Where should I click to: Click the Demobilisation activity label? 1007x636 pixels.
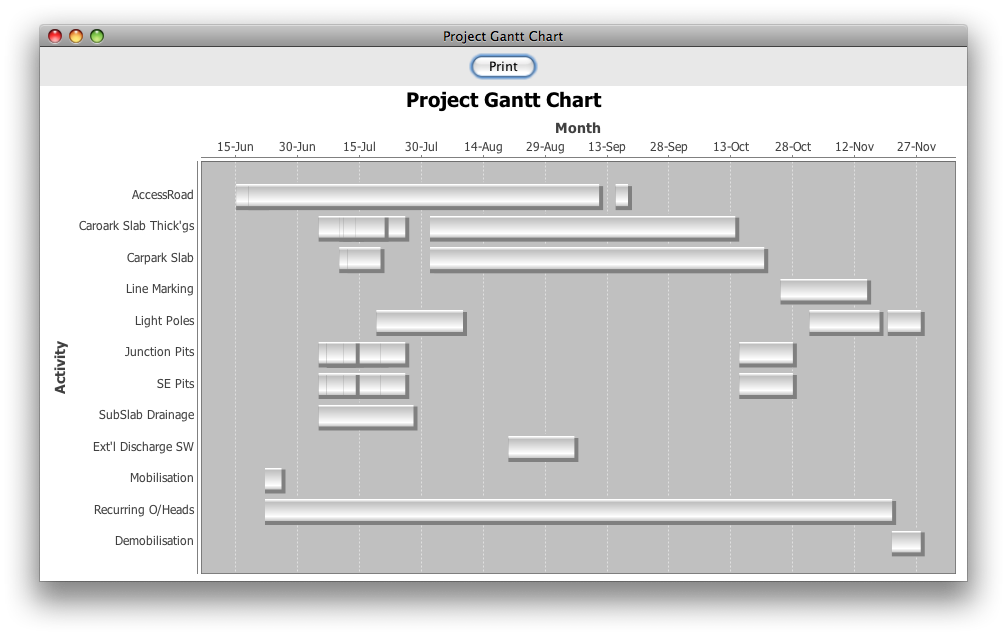154,541
